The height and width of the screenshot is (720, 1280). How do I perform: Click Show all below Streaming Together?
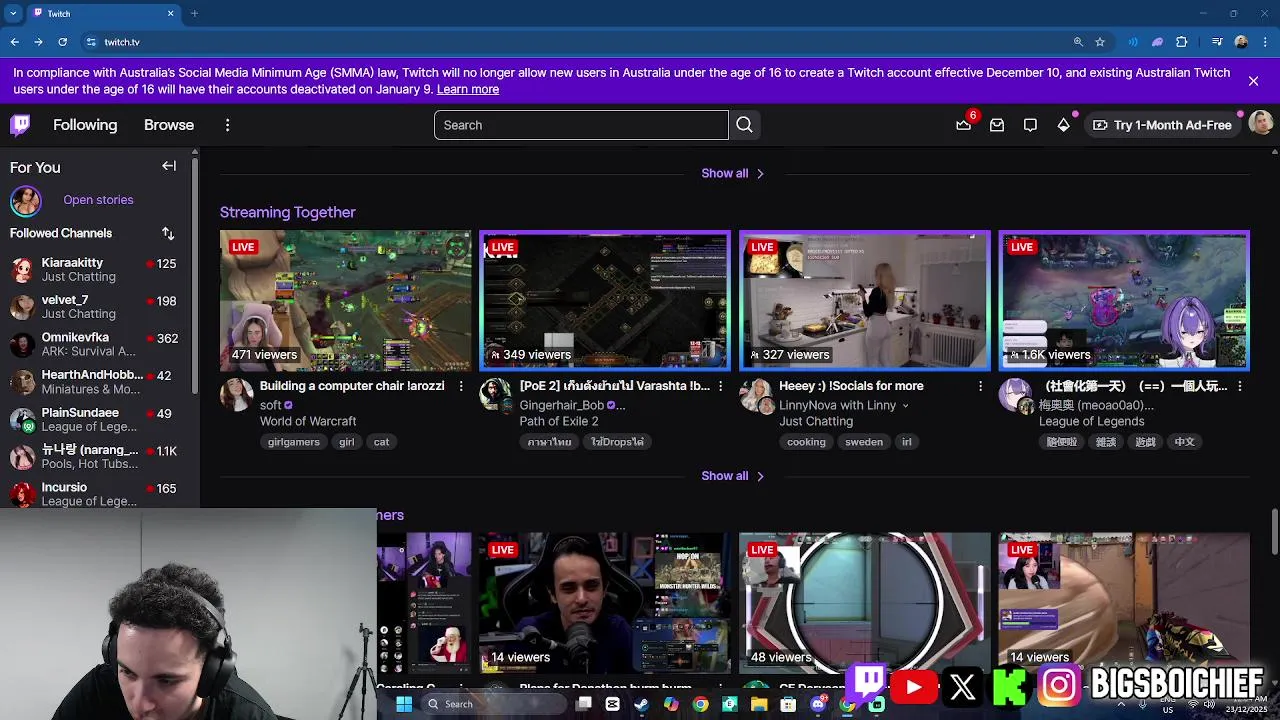(733, 476)
